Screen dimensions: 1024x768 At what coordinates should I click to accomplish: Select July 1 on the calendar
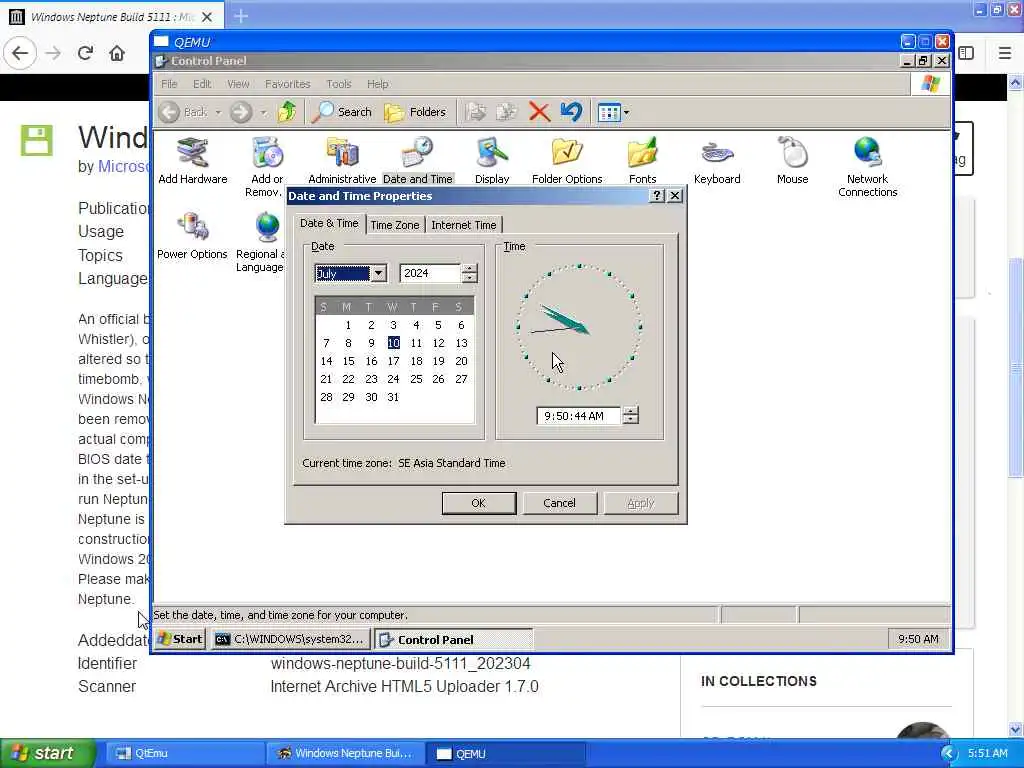coord(348,325)
